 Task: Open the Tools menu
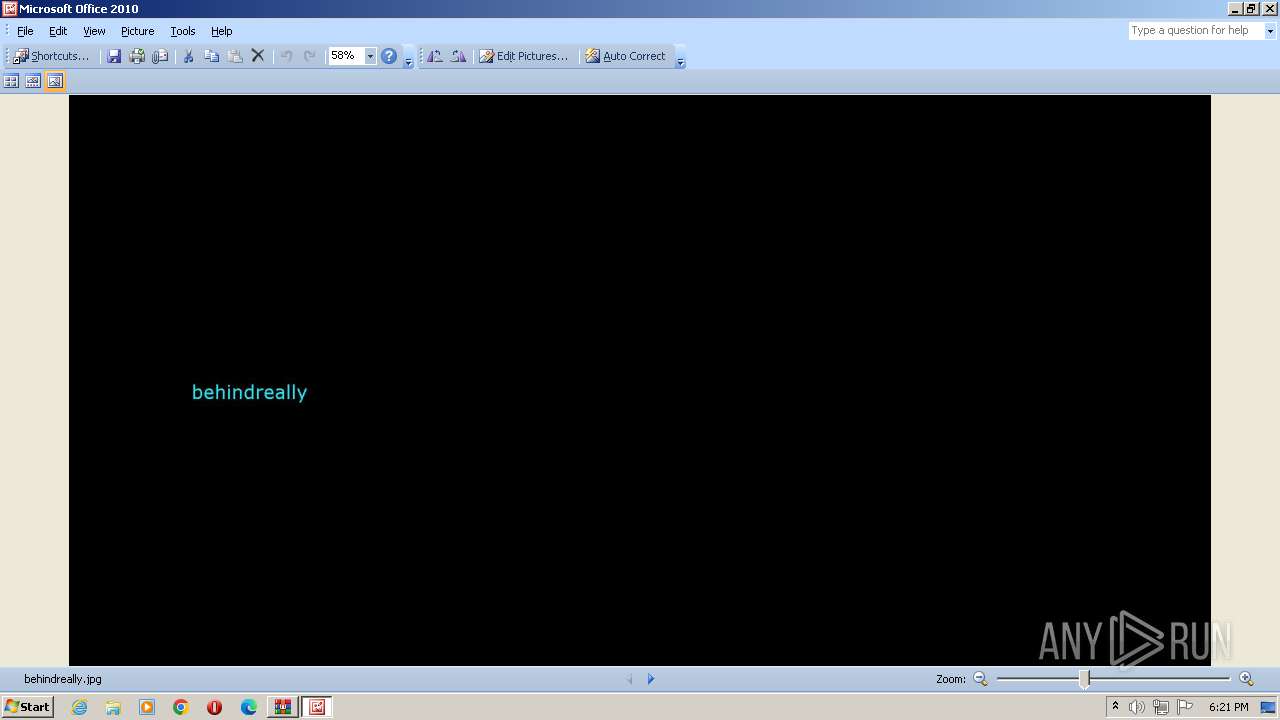[x=182, y=31]
